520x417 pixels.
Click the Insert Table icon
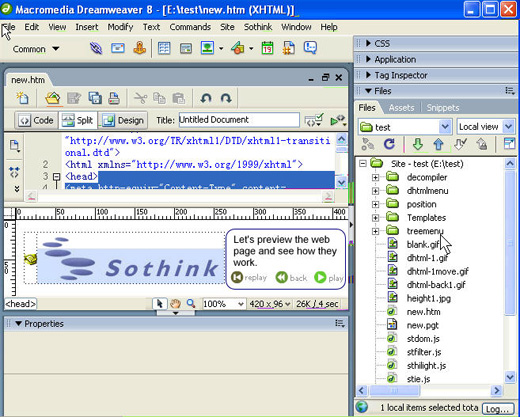click(x=164, y=49)
